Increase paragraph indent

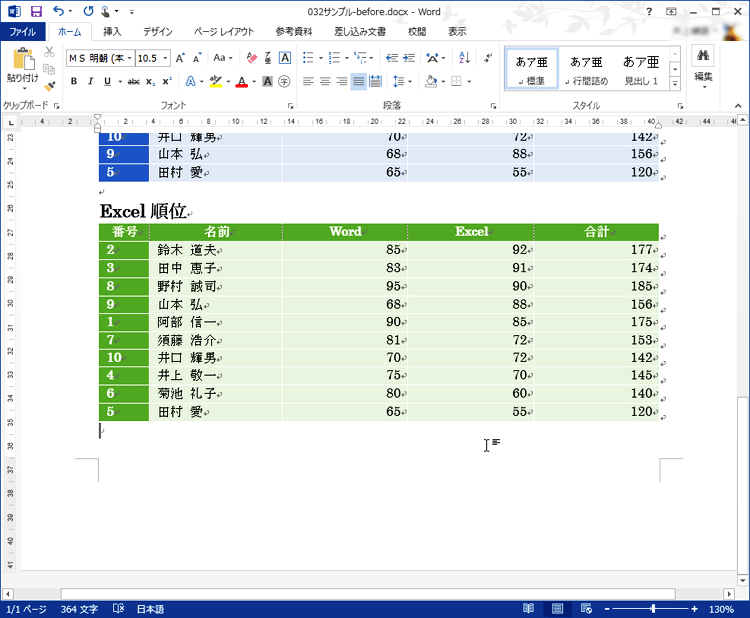[x=409, y=58]
